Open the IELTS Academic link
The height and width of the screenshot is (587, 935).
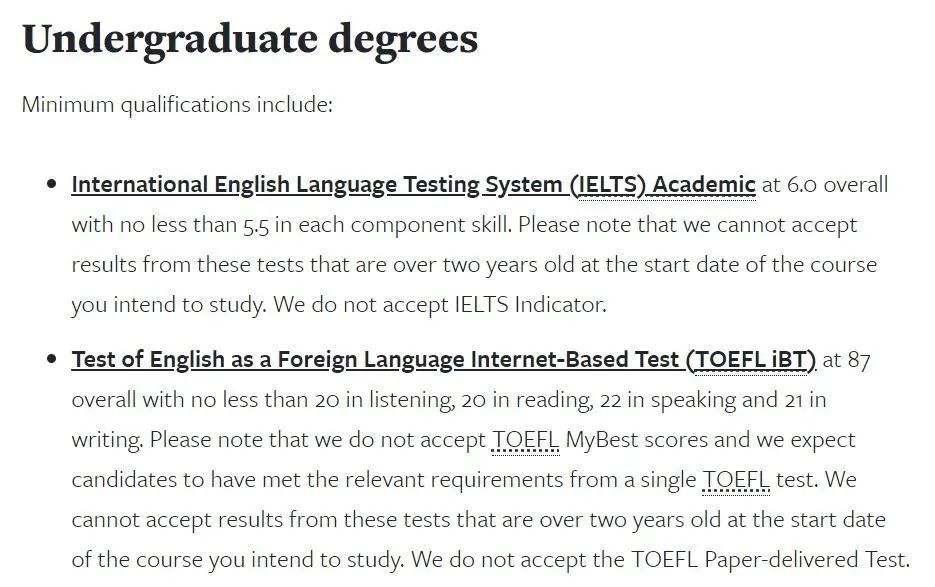point(412,185)
